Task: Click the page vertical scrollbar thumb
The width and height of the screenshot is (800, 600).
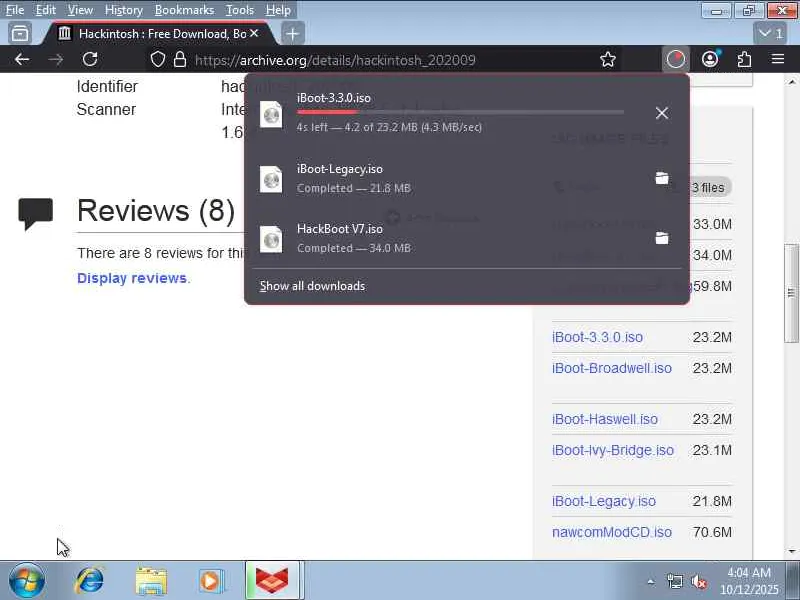Action: 791,293
